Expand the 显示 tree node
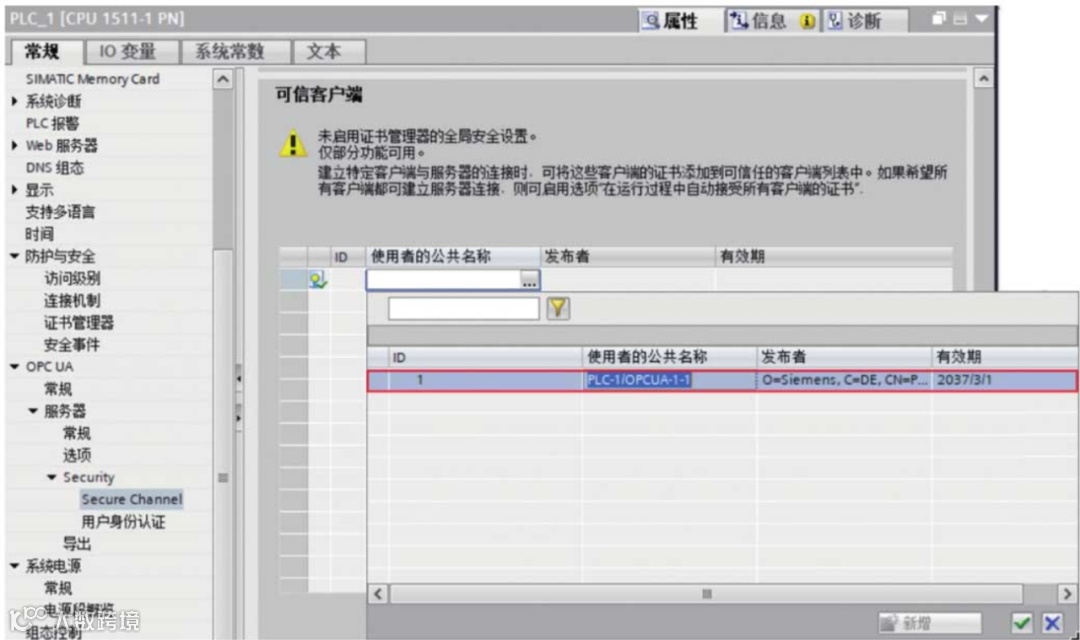Image resolution: width=1080 pixels, height=640 pixels. tap(14, 189)
